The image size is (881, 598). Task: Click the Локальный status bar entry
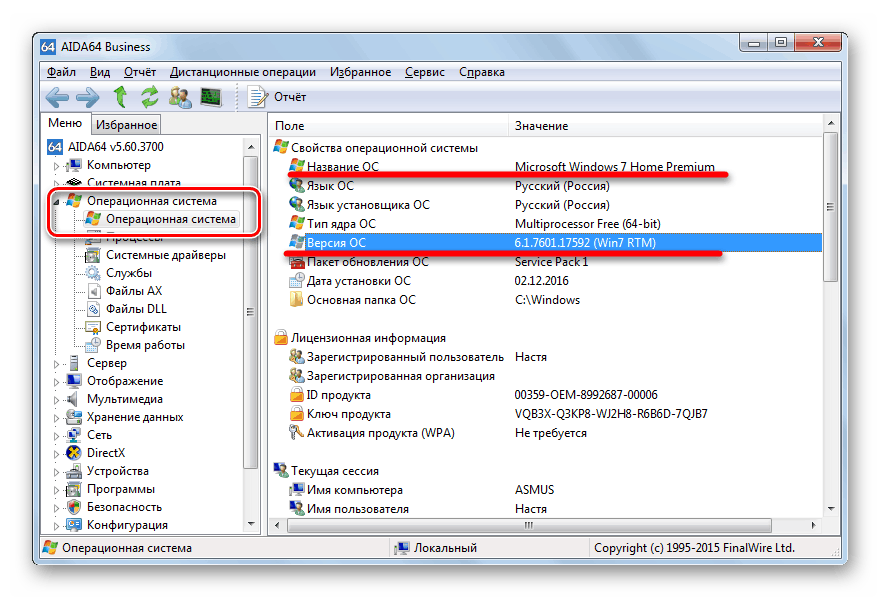[435, 548]
